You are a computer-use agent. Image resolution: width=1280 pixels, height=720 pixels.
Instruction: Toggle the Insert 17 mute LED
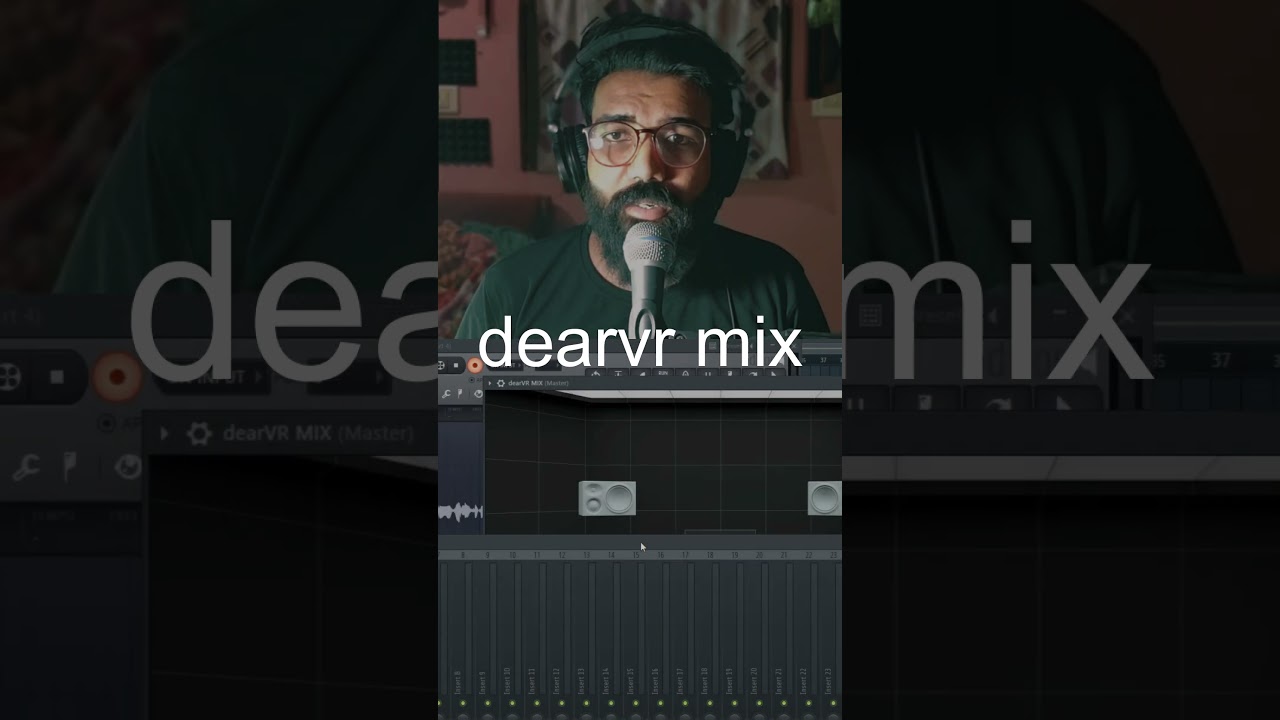click(x=684, y=704)
